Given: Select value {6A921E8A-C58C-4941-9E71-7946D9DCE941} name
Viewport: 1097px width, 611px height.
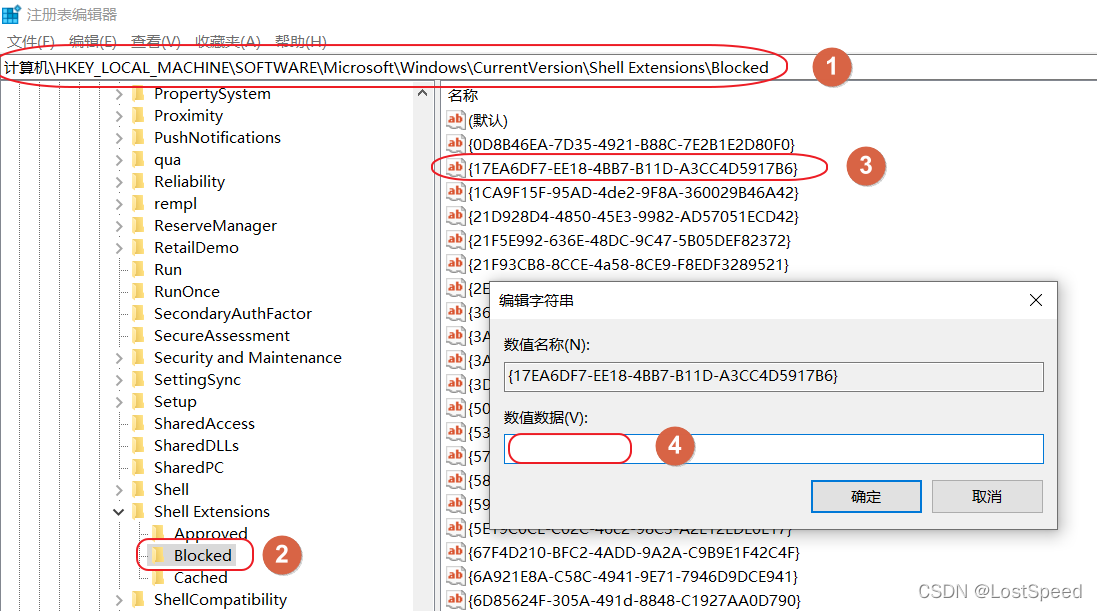Looking at the screenshot, I should coord(633,577).
